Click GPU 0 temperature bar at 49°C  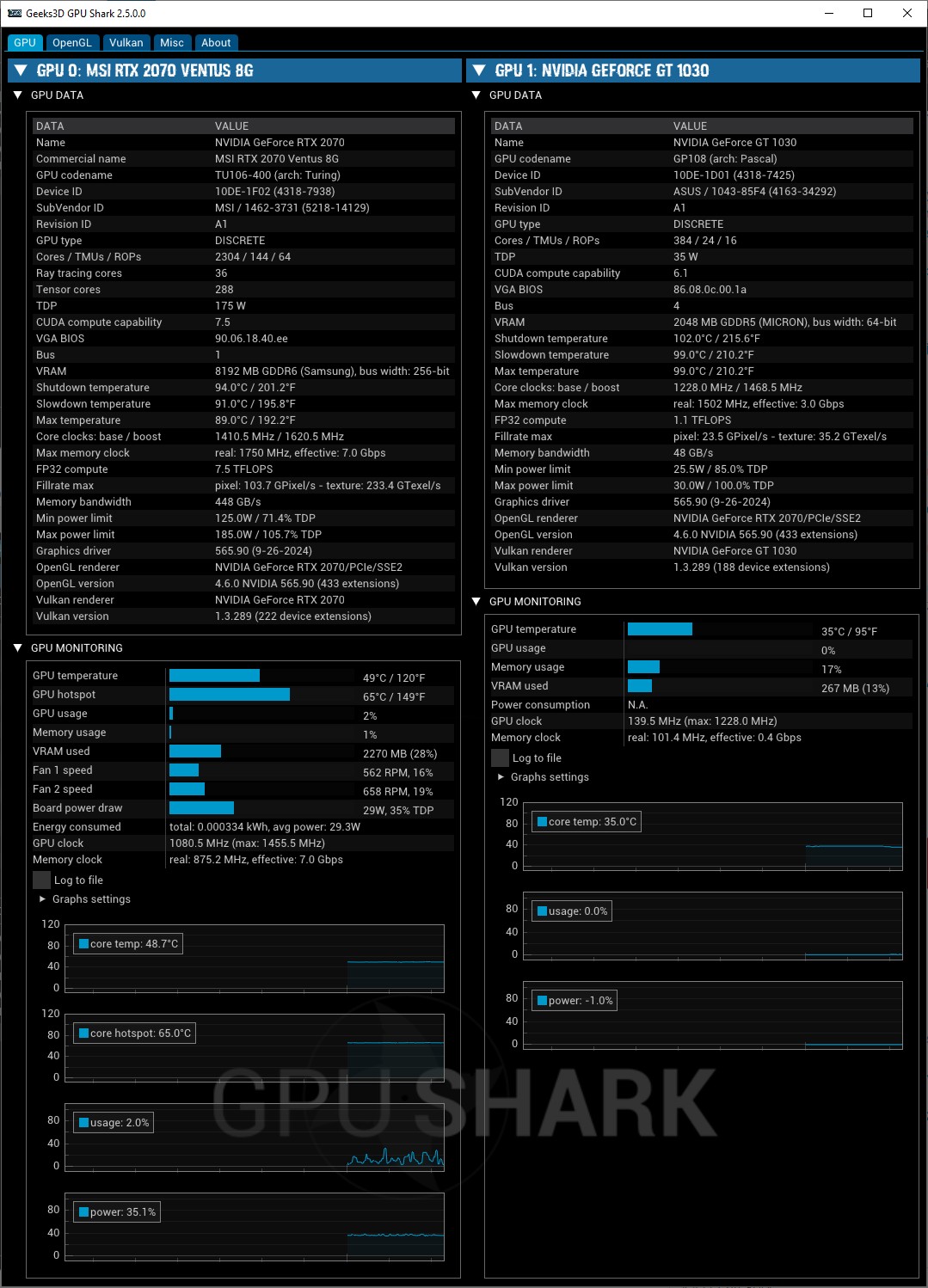click(214, 676)
